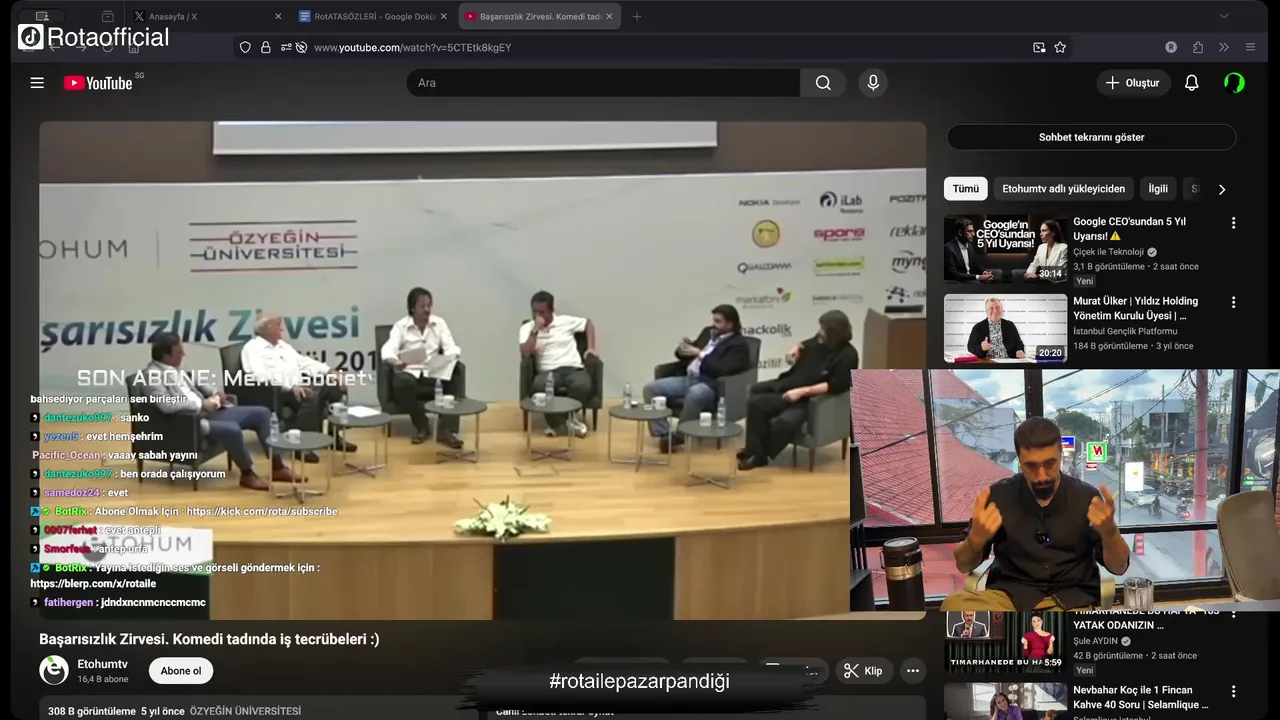Click the search magnifier button

(x=823, y=83)
